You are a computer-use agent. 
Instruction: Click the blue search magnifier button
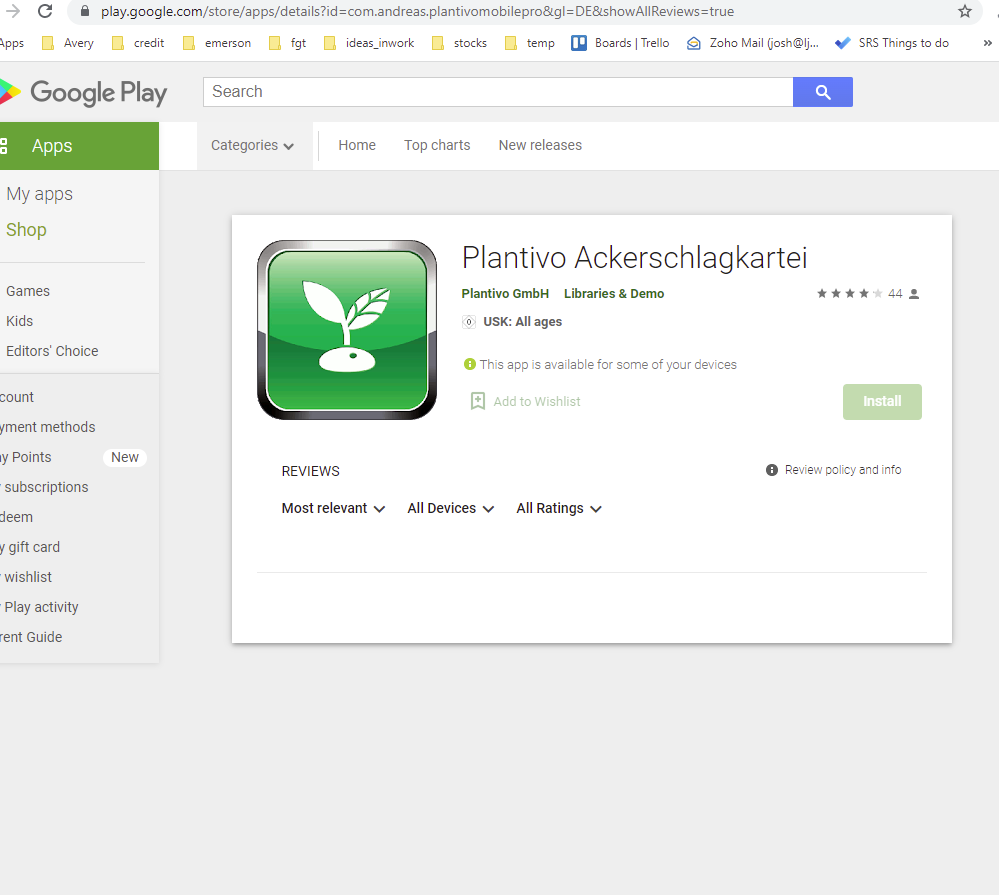point(823,92)
